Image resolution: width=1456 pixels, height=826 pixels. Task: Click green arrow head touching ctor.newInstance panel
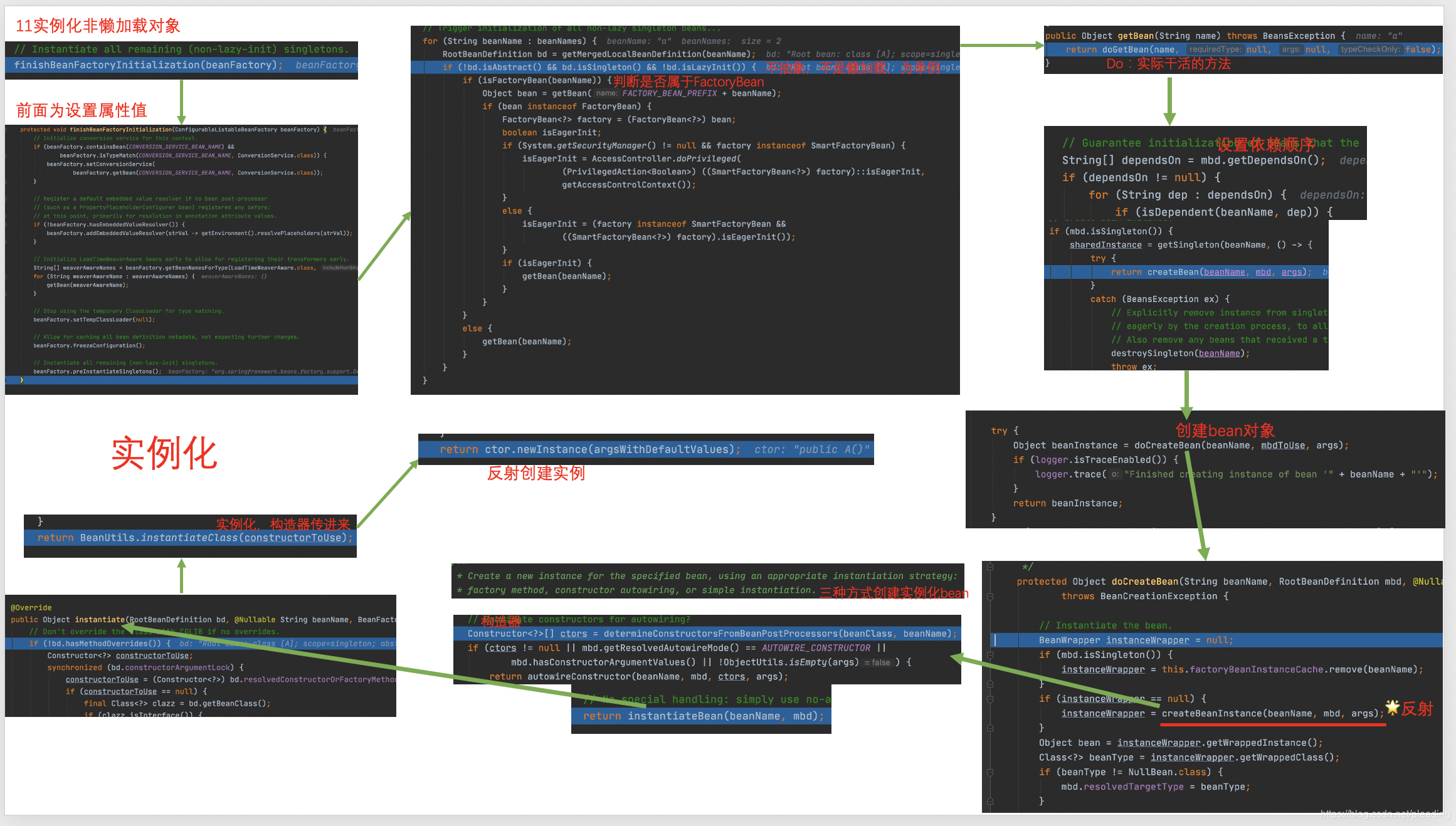(x=414, y=464)
